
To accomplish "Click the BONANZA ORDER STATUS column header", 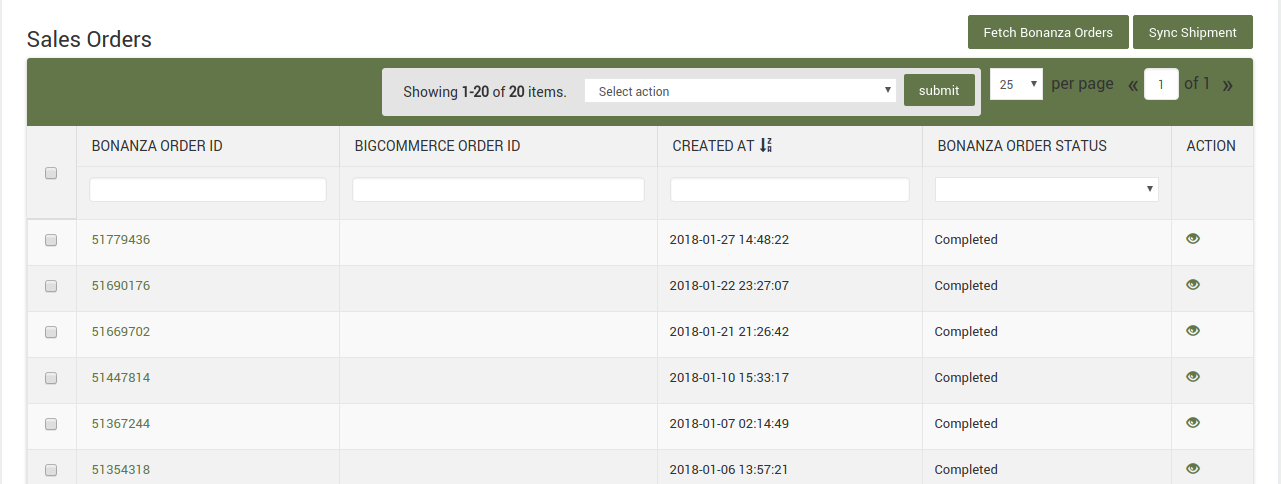I will [1022, 146].
